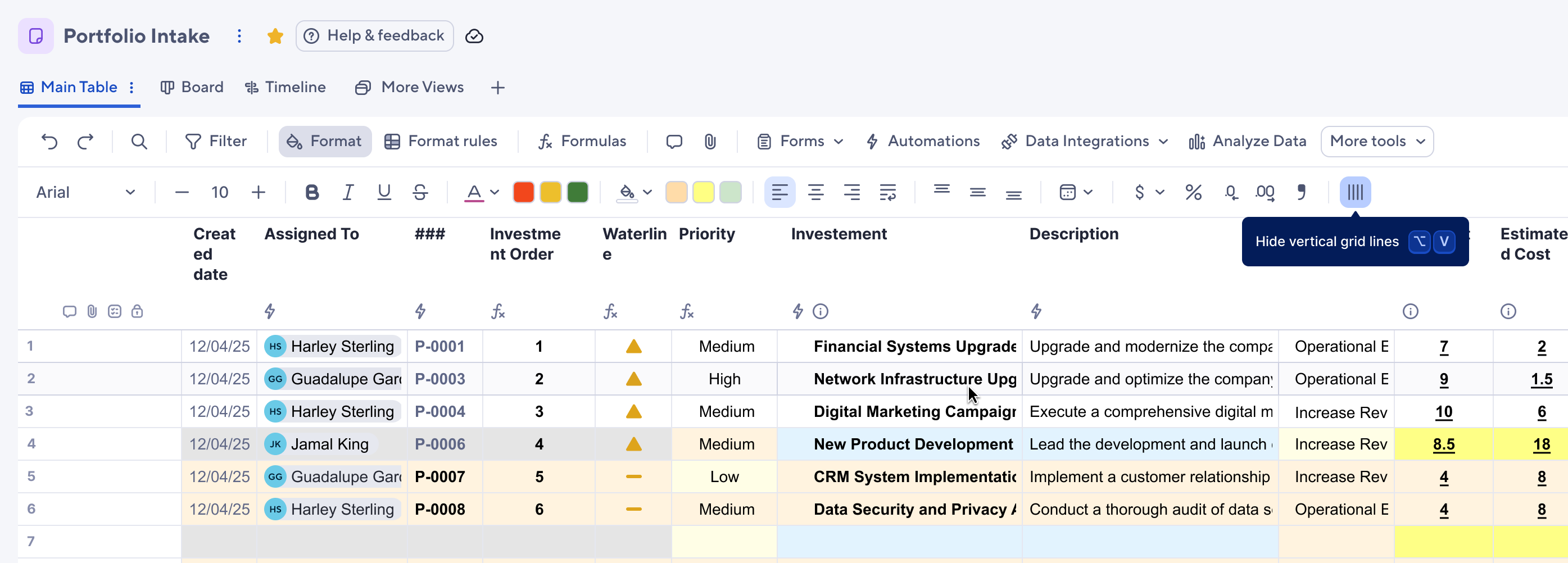
Task: Open the Arial font dropdown
Action: (x=85, y=193)
